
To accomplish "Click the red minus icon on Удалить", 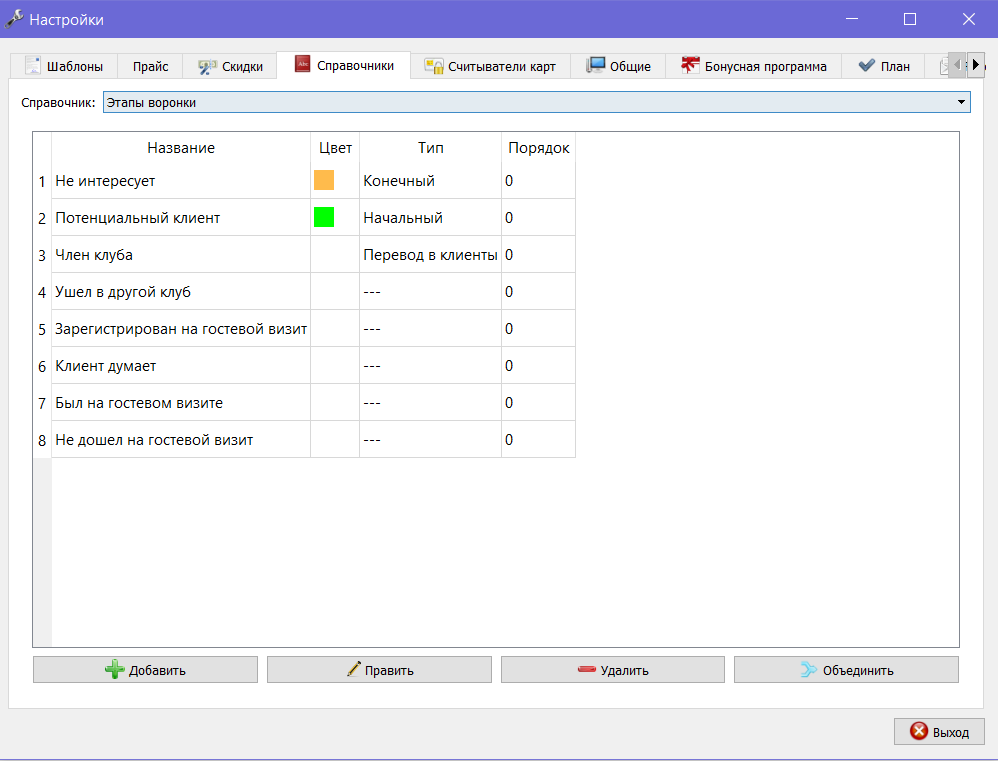I will click(587, 669).
